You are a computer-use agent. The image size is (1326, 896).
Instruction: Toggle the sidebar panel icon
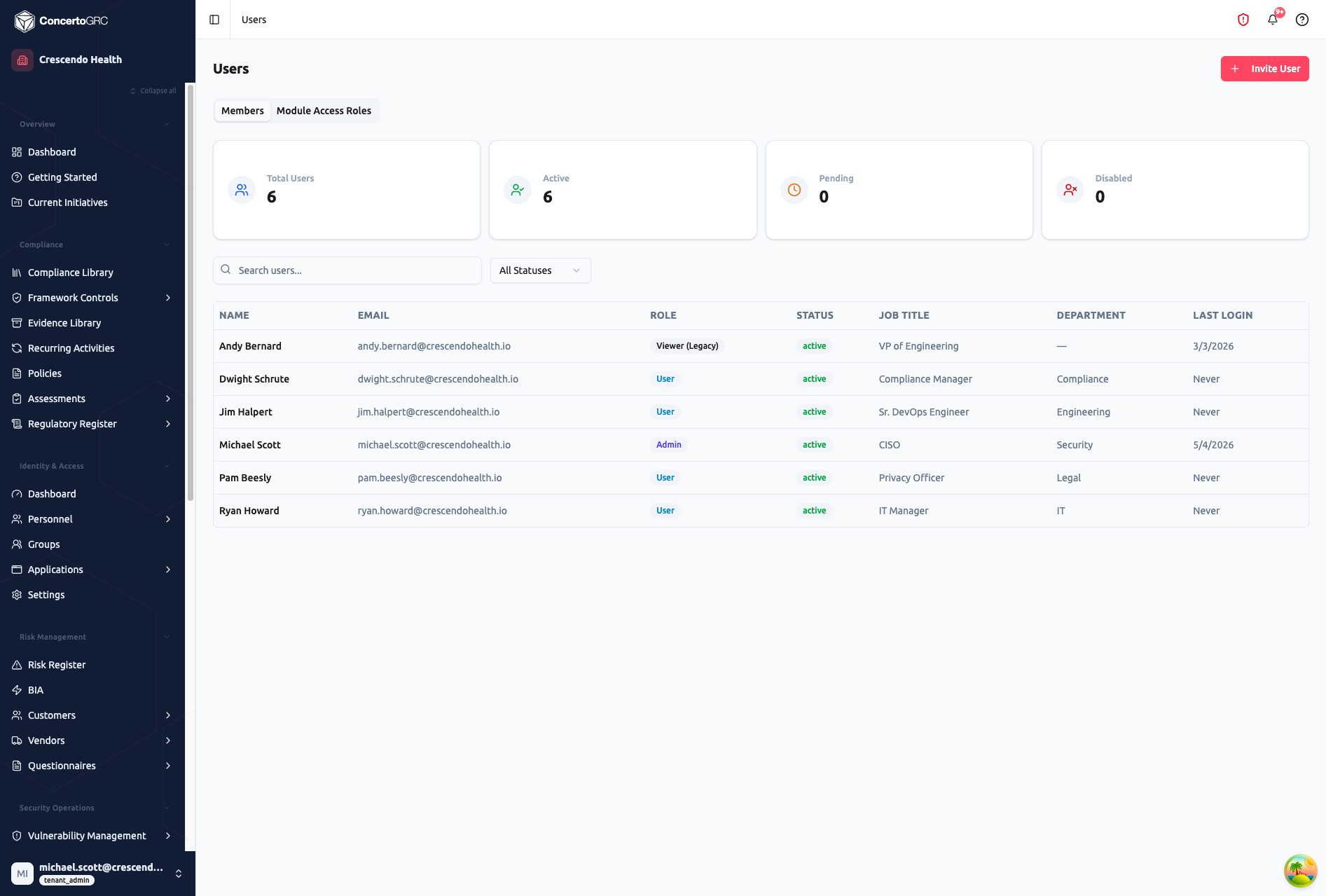coord(214,20)
